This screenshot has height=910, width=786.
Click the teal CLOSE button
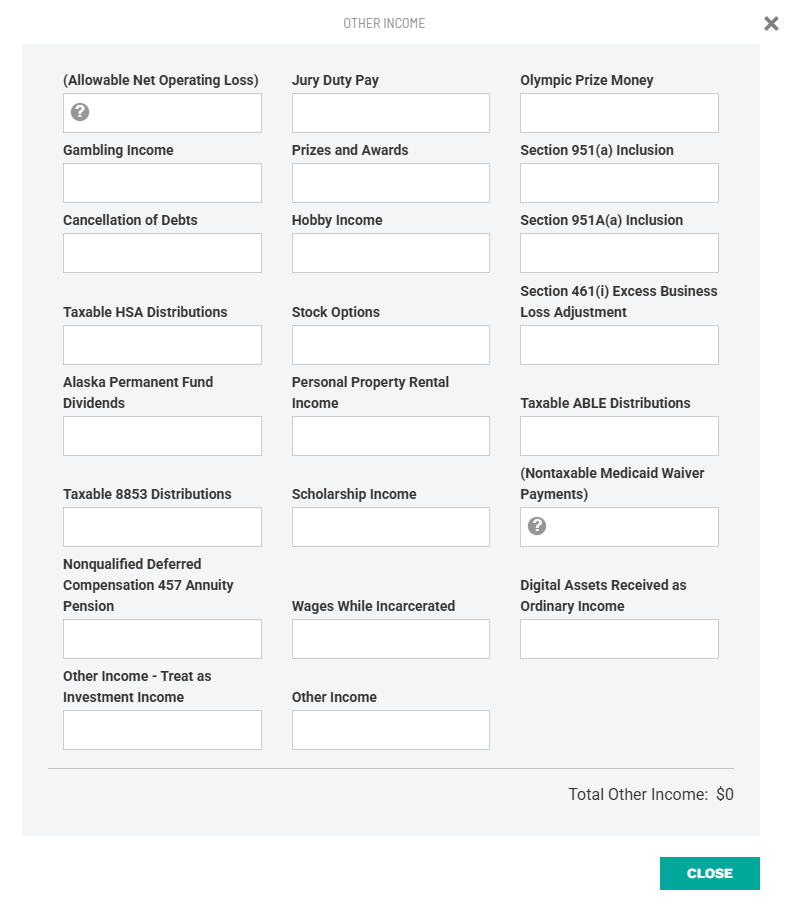click(709, 873)
